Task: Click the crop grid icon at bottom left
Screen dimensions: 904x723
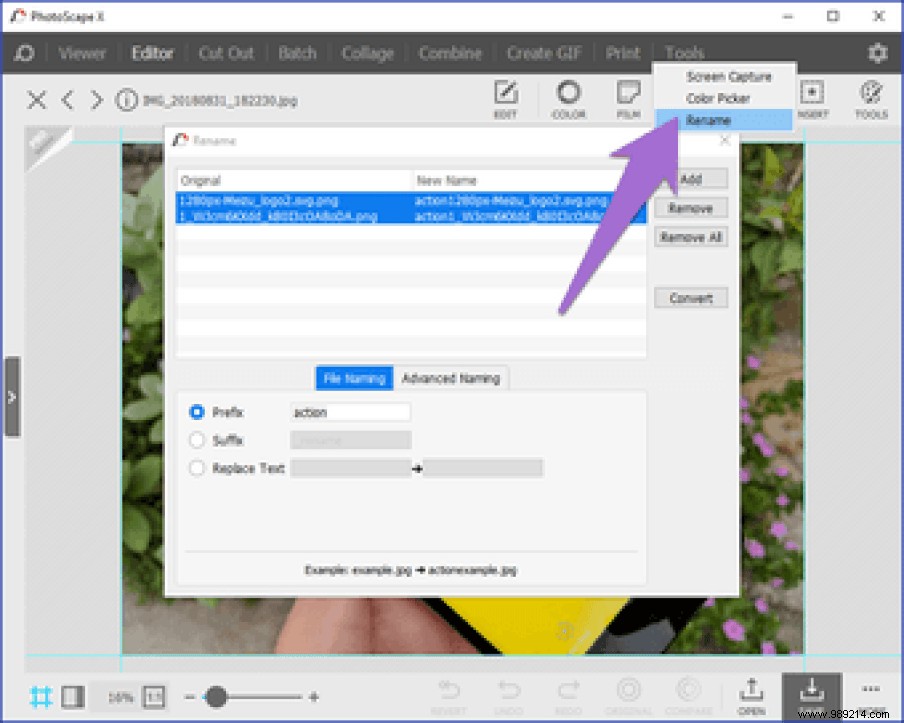Action: [42, 697]
